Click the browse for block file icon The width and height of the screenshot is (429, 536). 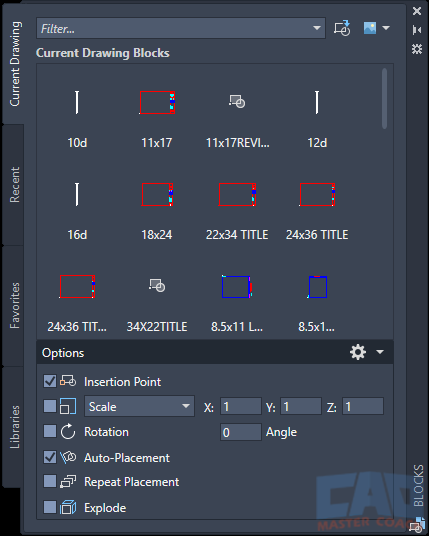click(x=342, y=28)
